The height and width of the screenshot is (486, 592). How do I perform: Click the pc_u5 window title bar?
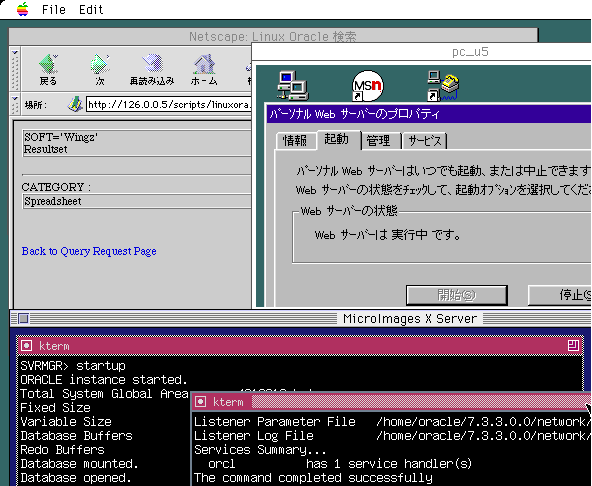[x=421, y=52]
